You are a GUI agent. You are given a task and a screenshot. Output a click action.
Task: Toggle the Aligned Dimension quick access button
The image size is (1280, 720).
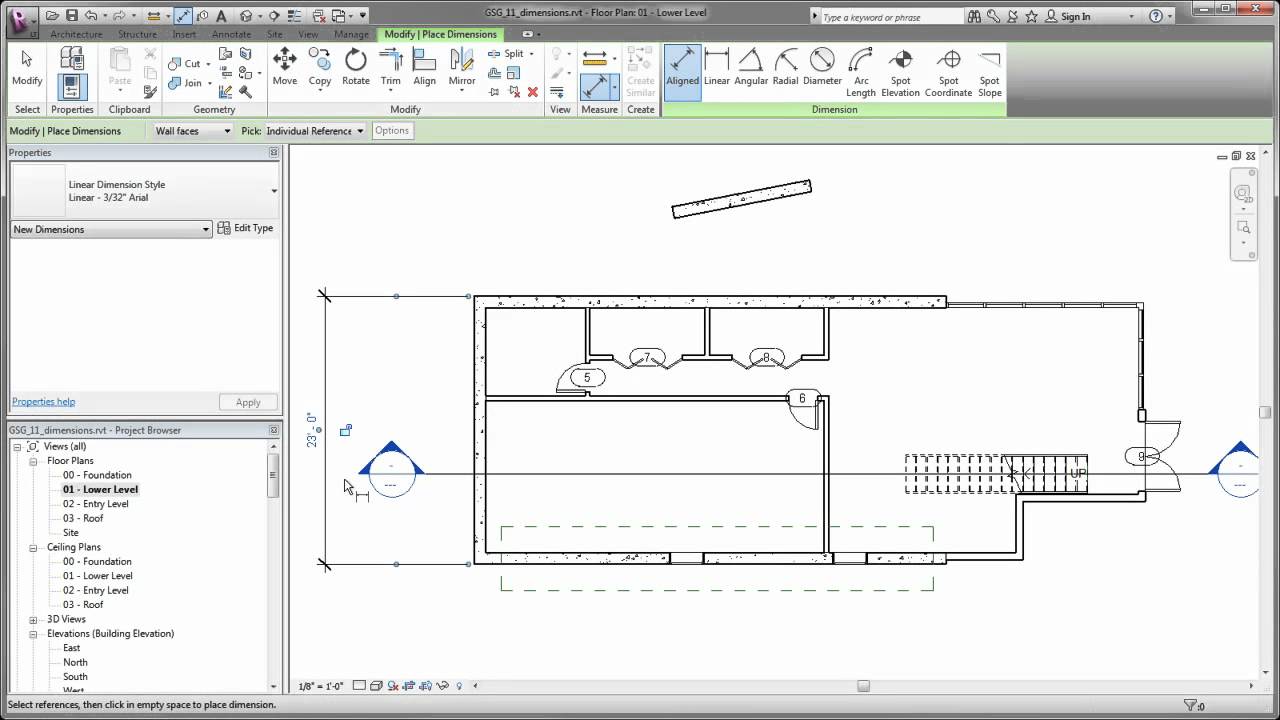point(183,16)
